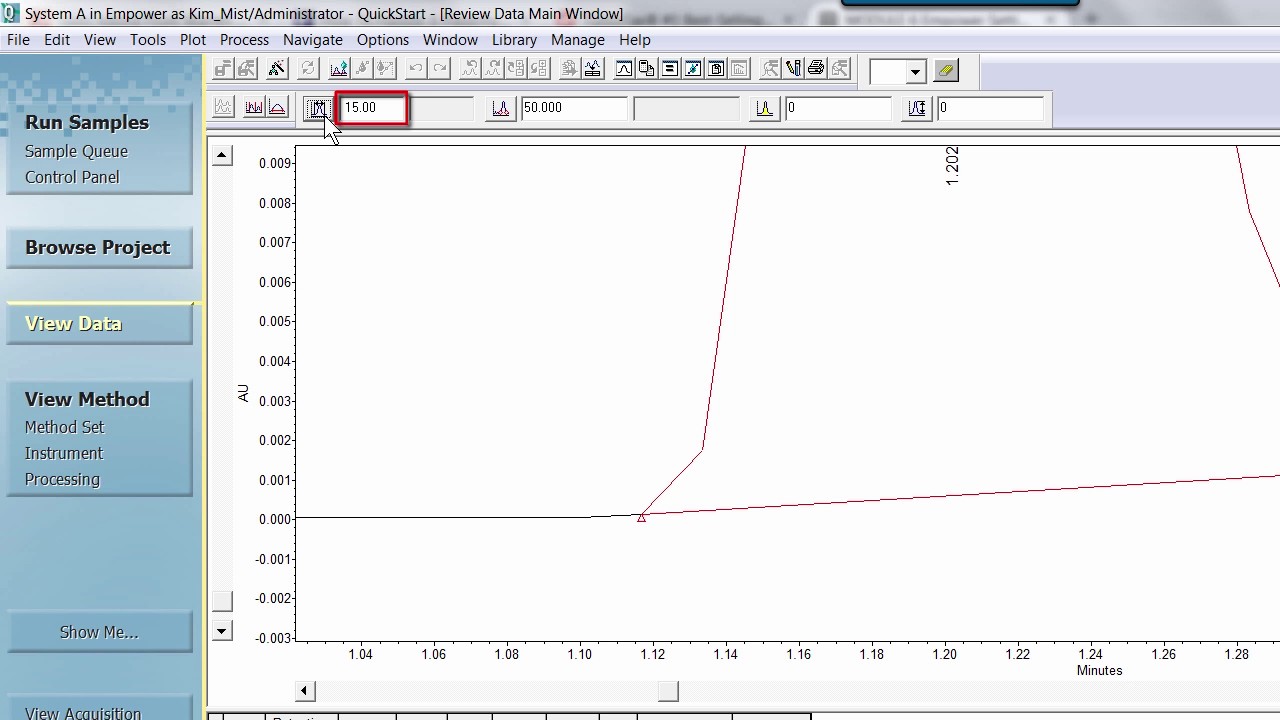Click the peak width field showing 15.00
This screenshot has height=720, width=1280.
pyautogui.click(x=372, y=108)
